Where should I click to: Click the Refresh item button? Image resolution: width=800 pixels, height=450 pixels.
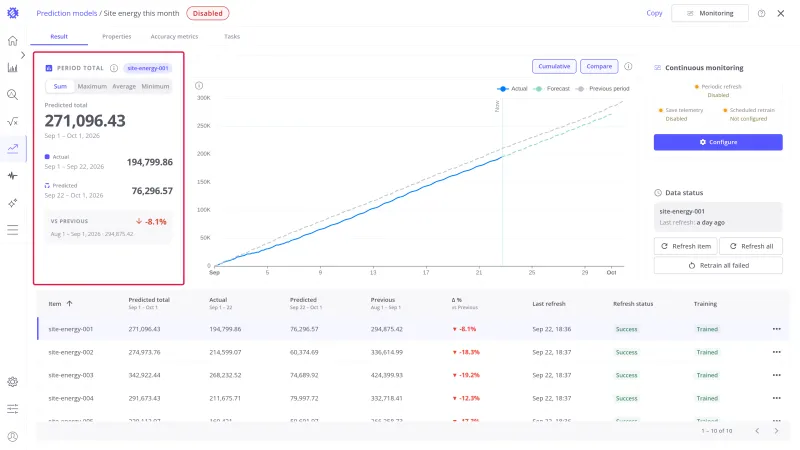pyautogui.click(x=686, y=246)
